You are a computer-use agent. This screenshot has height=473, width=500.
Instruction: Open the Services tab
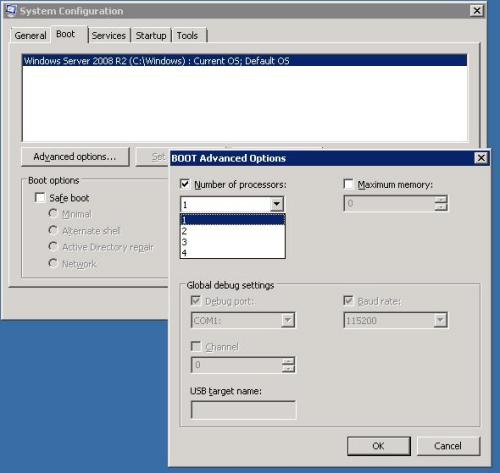tap(109, 35)
